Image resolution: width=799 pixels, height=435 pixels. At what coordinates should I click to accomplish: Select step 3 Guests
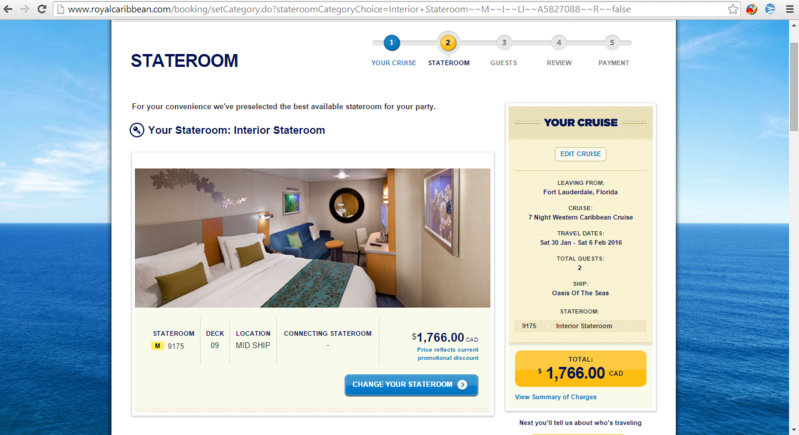pos(504,43)
